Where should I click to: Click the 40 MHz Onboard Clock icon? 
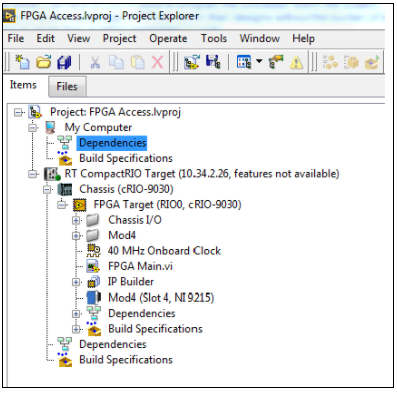tap(94, 250)
